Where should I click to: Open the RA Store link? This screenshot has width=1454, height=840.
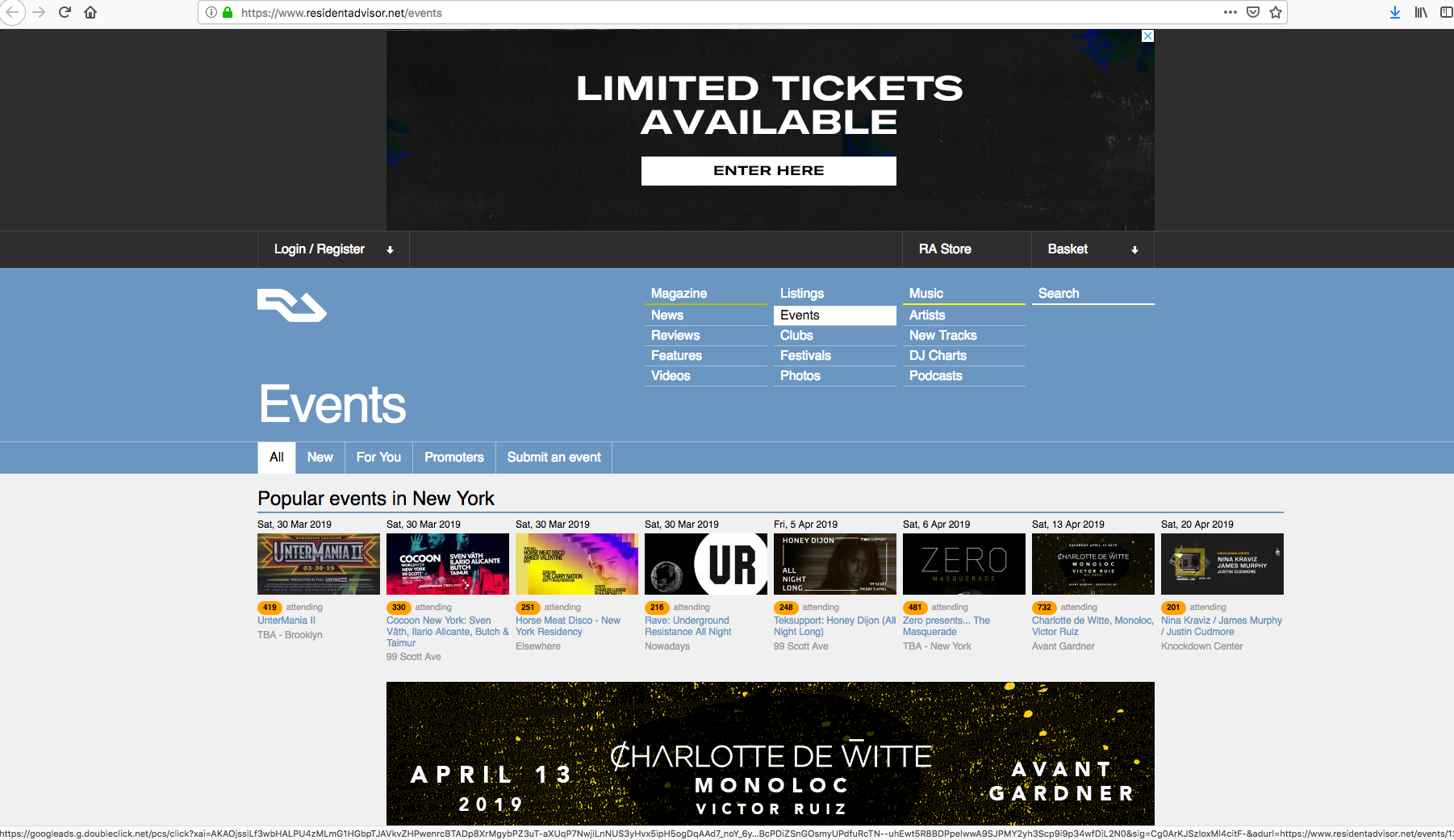(945, 249)
